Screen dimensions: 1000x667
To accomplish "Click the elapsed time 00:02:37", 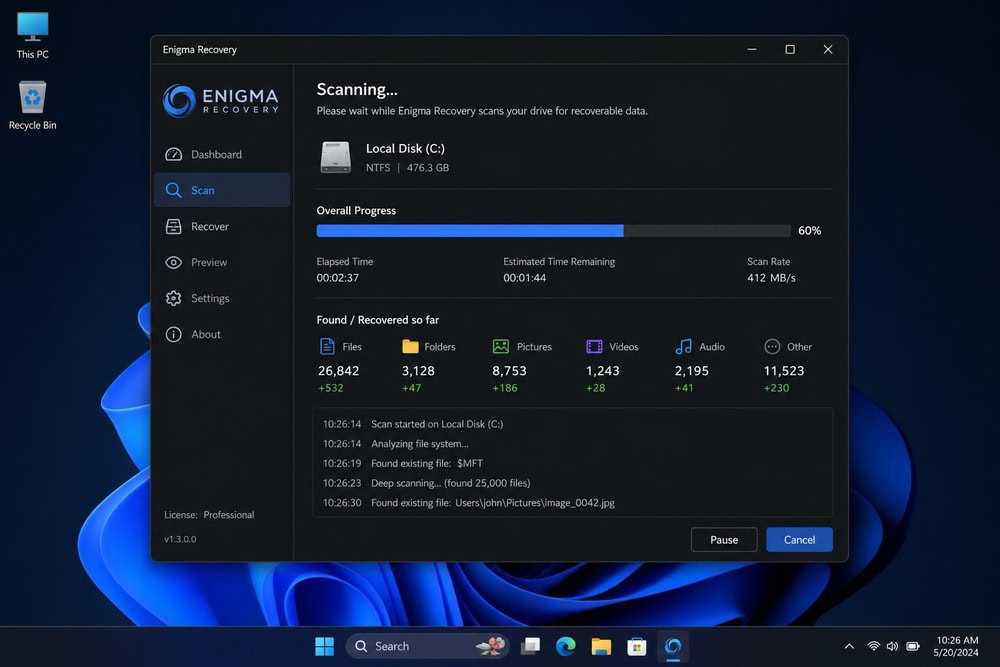I will (337, 278).
